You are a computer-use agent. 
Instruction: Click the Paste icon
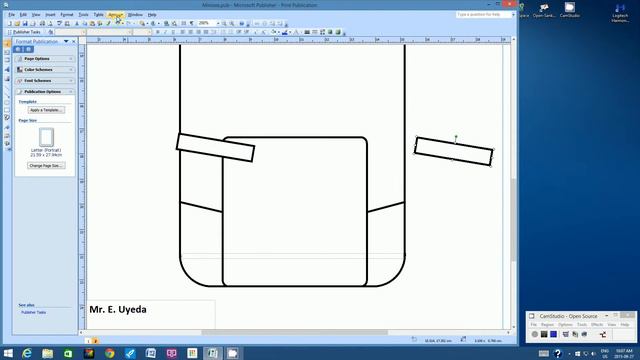(92, 23)
